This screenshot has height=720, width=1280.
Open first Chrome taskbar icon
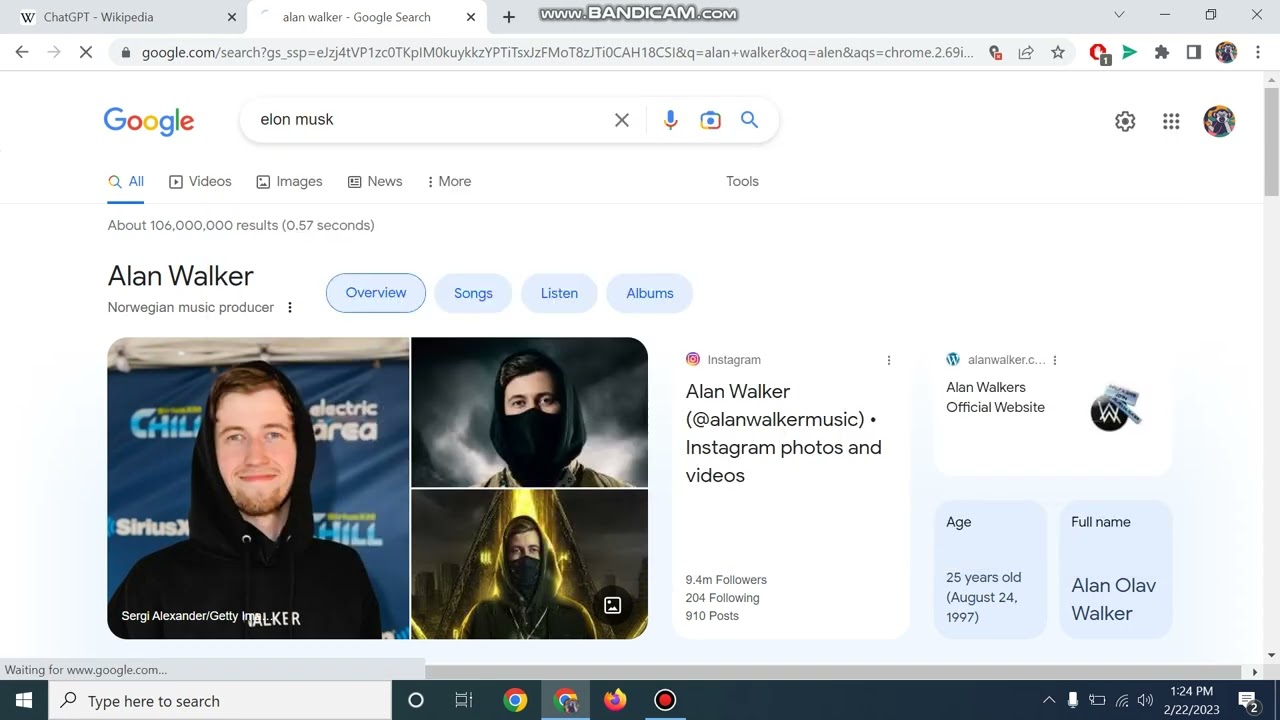pyautogui.click(x=516, y=700)
